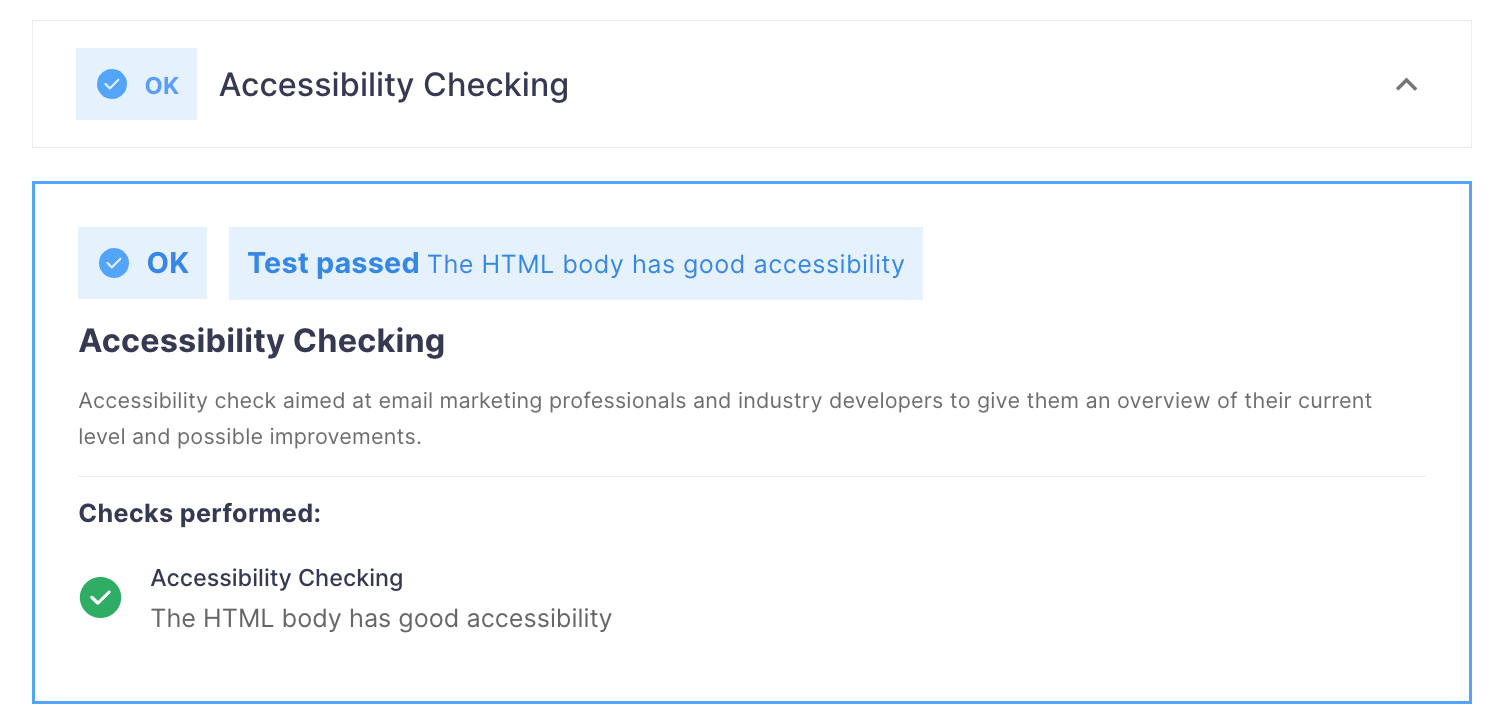Click the blue checkmark icon in panel OK badge
This screenshot has height=726, width=1496.
coord(114,263)
